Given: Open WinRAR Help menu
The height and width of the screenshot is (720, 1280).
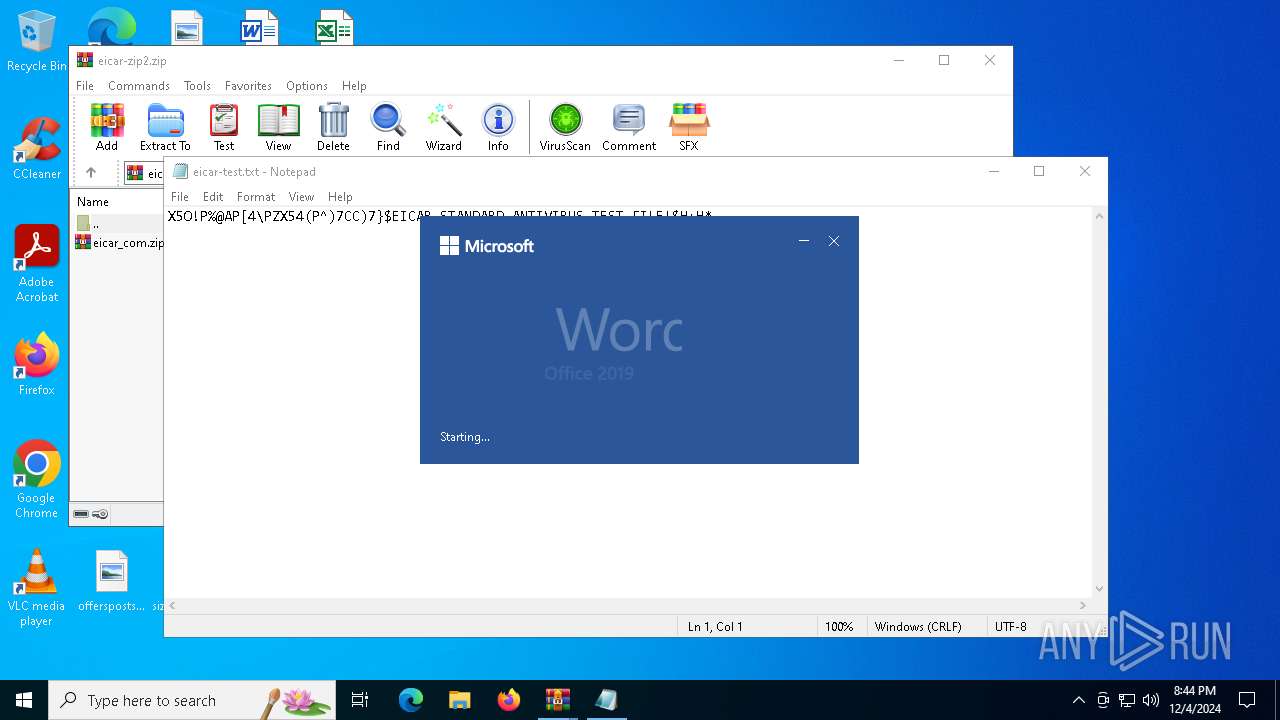Looking at the screenshot, I should (x=354, y=86).
